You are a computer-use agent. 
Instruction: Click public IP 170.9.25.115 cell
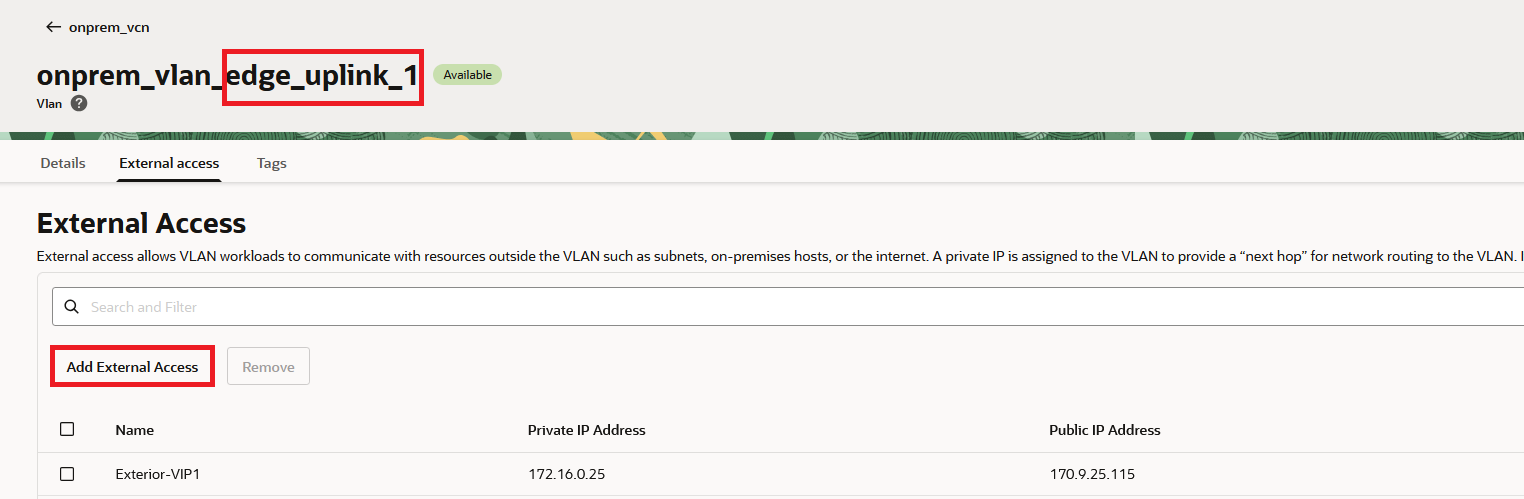(x=1092, y=474)
